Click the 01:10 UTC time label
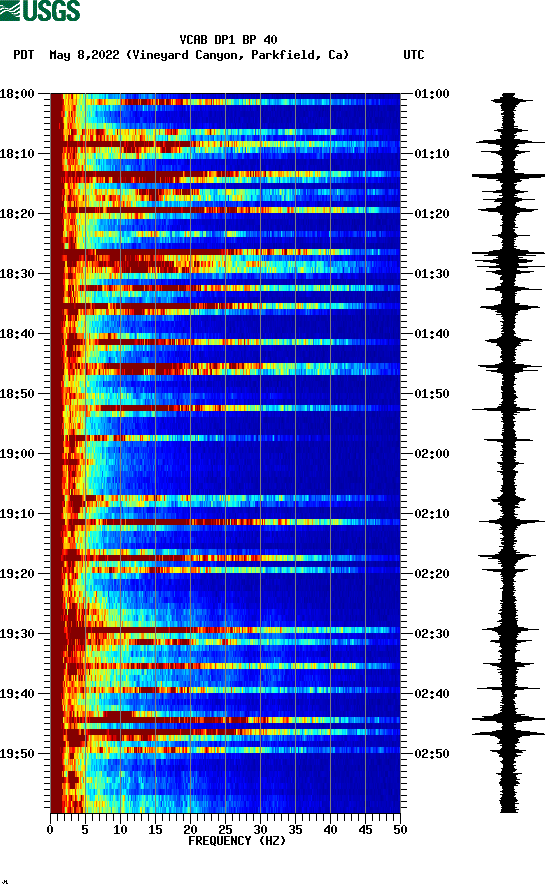The image size is (552, 893). (x=432, y=154)
